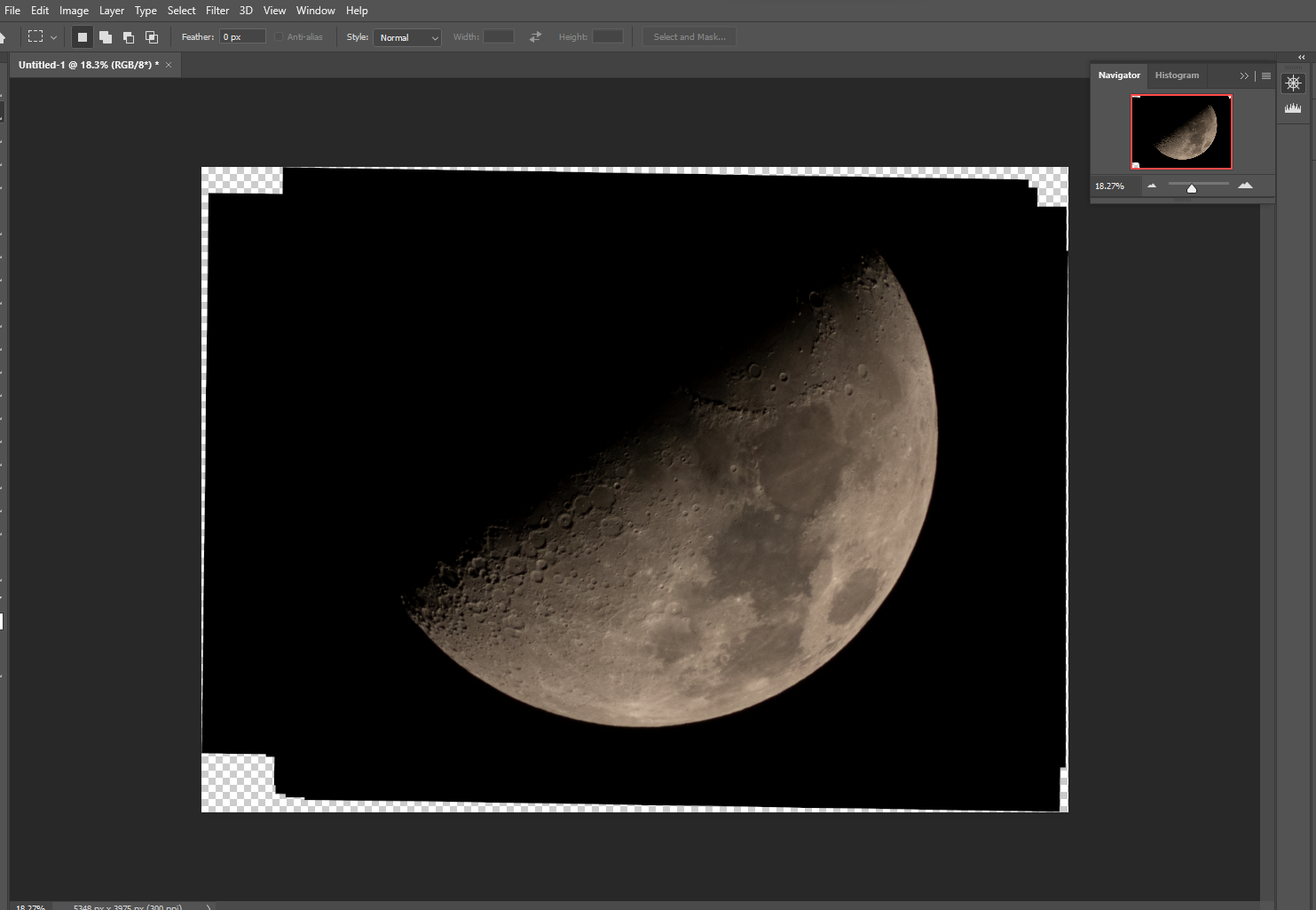Click the Select and Mask button
The width and height of the screenshot is (1316, 910).
[x=690, y=36]
